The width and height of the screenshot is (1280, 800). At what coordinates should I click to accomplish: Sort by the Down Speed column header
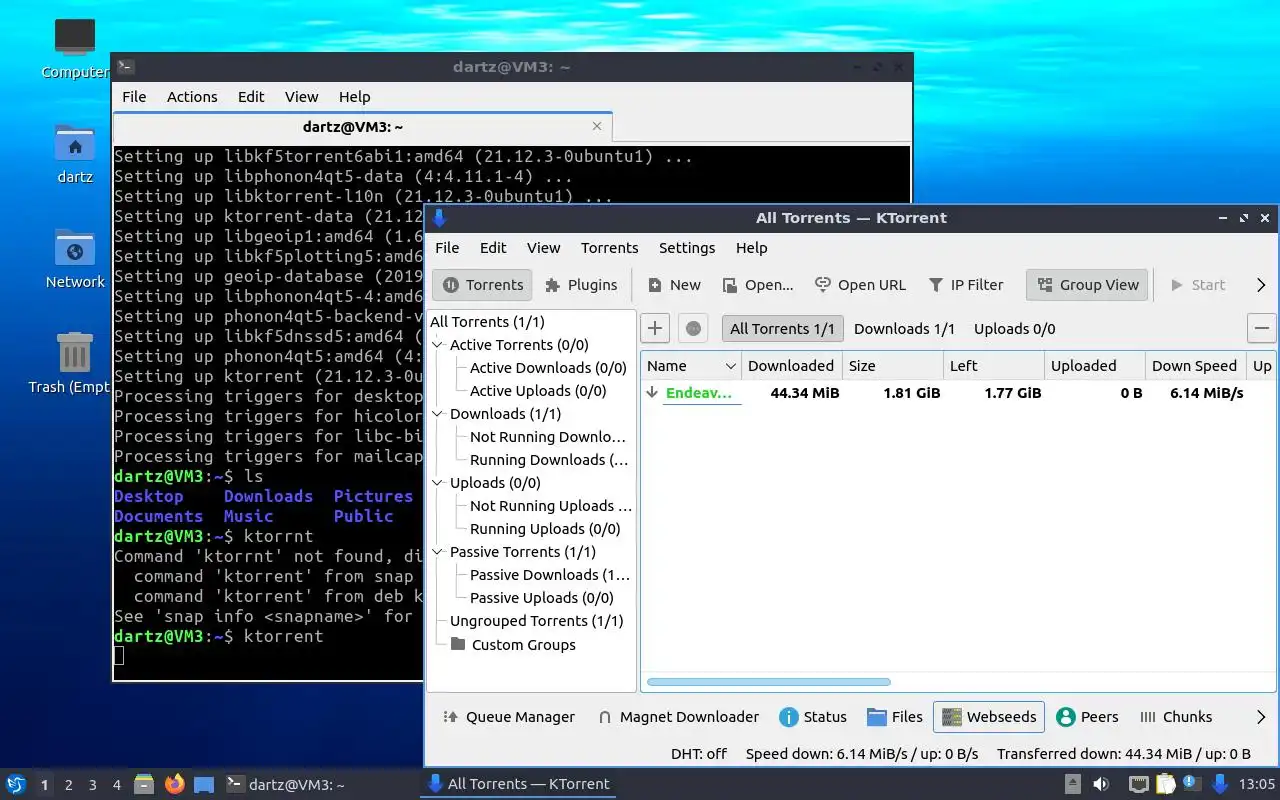tap(1196, 366)
